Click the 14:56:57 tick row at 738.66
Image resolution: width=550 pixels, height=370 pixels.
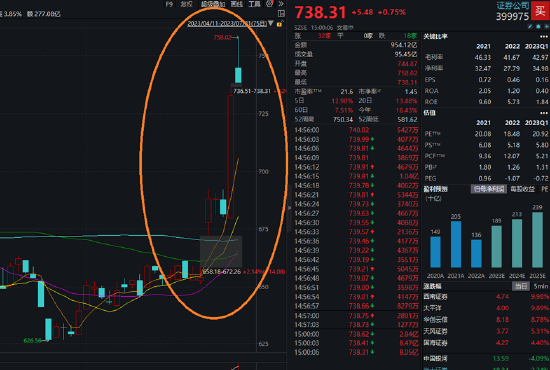(x=356, y=306)
